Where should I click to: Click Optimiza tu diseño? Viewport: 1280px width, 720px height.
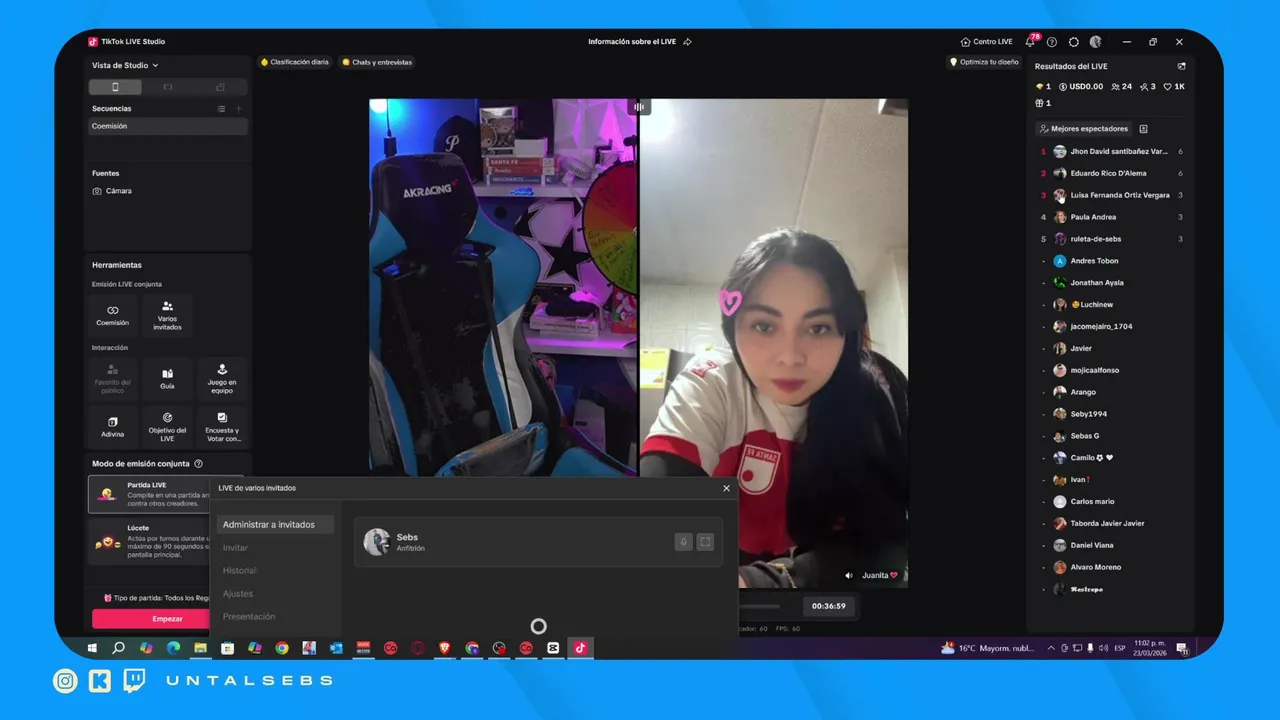tap(984, 62)
